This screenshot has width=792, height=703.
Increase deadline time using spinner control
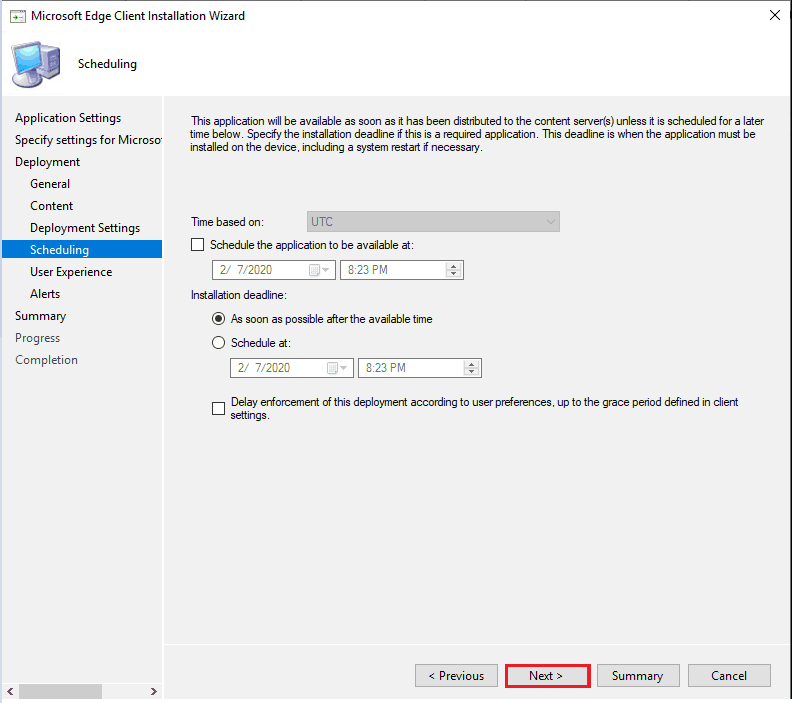(471, 364)
